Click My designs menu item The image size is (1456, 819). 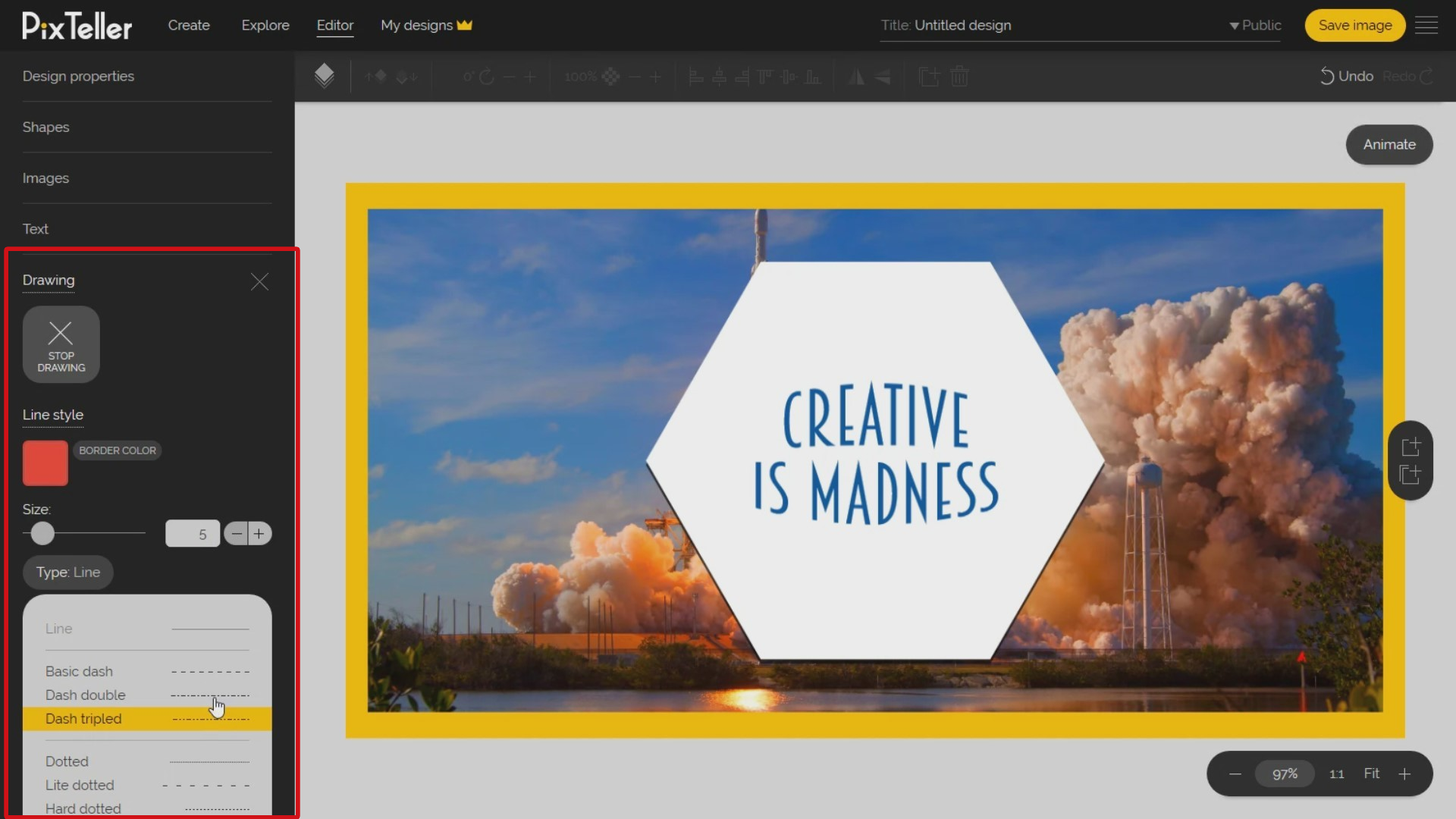tap(427, 25)
